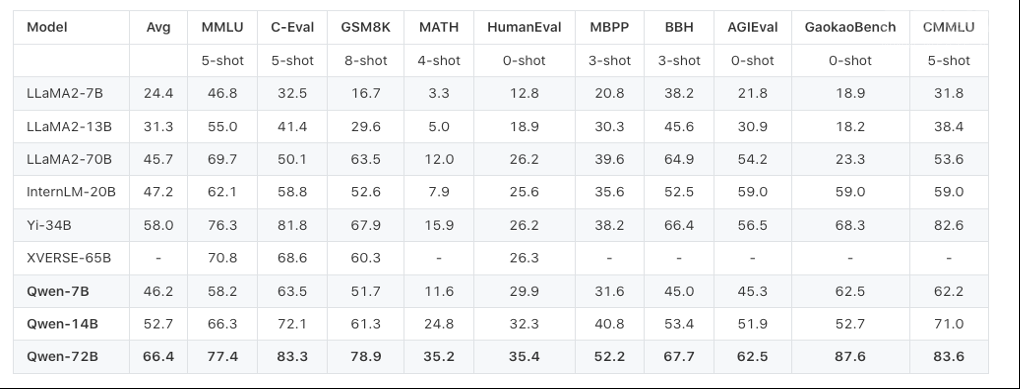1020x389 pixels.
Task: Select Yi-34B C-Eval score 81.8
Action: [292, 225]
